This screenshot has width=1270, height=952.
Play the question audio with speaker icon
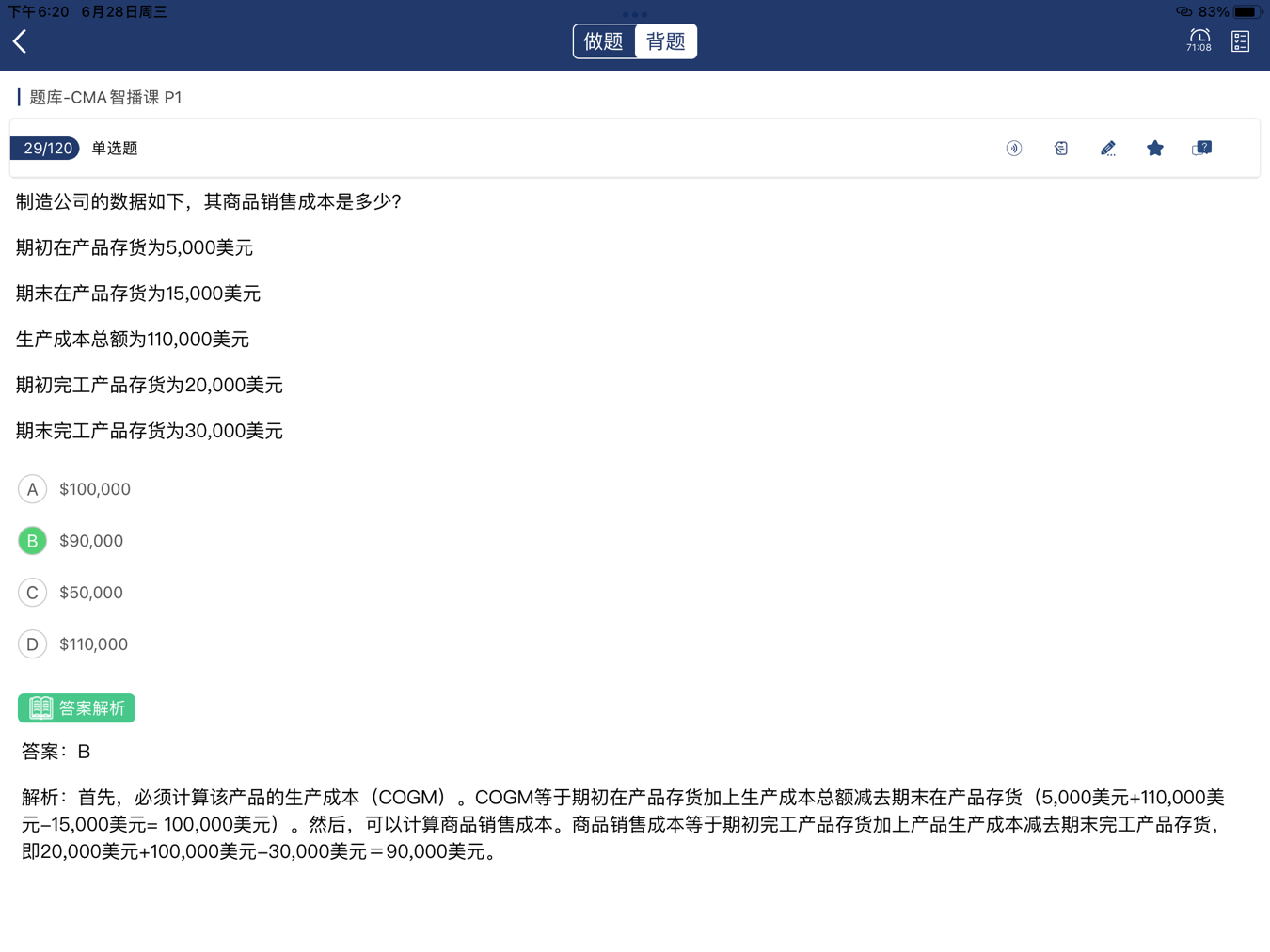coord(1013,149)
